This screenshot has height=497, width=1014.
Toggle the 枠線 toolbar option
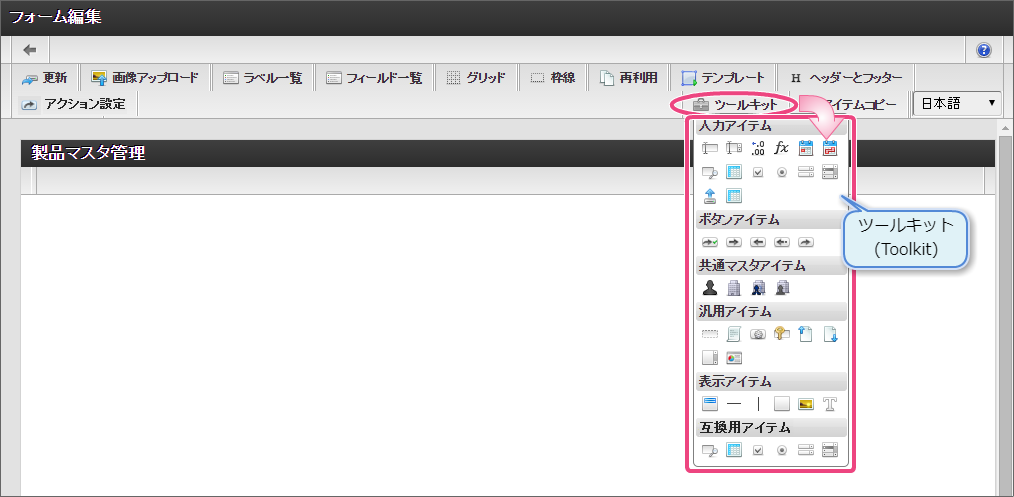click(552, 78)
